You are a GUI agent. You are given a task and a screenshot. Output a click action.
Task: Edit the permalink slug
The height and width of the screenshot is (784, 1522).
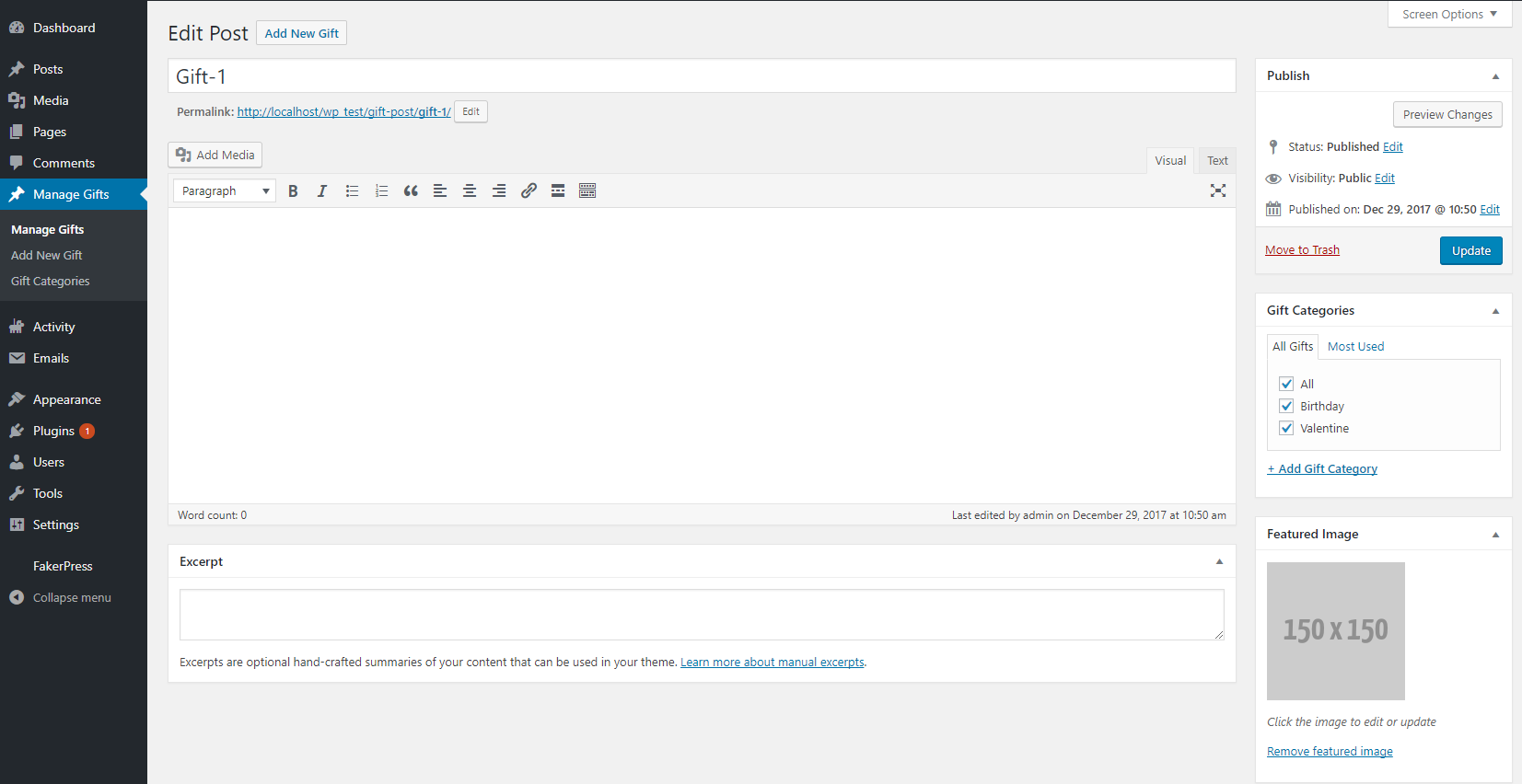click(x=471, y=111)
